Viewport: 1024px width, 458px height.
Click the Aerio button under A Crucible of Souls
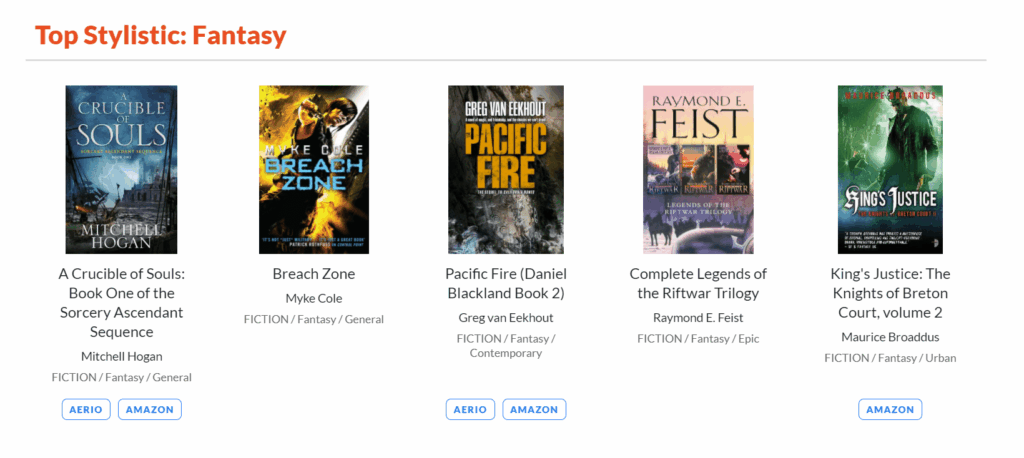click(86, 409)
